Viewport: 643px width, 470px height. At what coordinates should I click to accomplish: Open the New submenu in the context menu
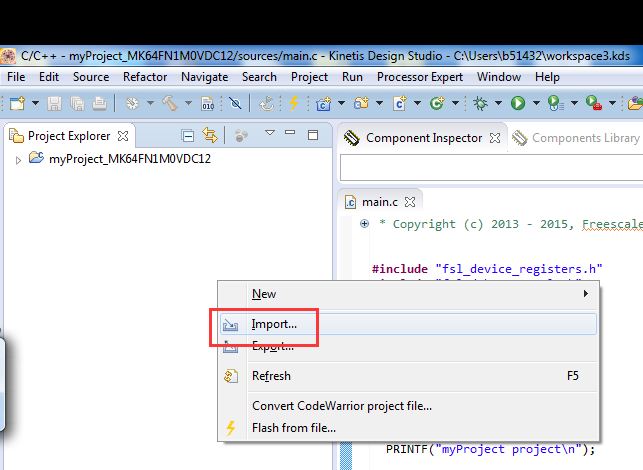408,294
